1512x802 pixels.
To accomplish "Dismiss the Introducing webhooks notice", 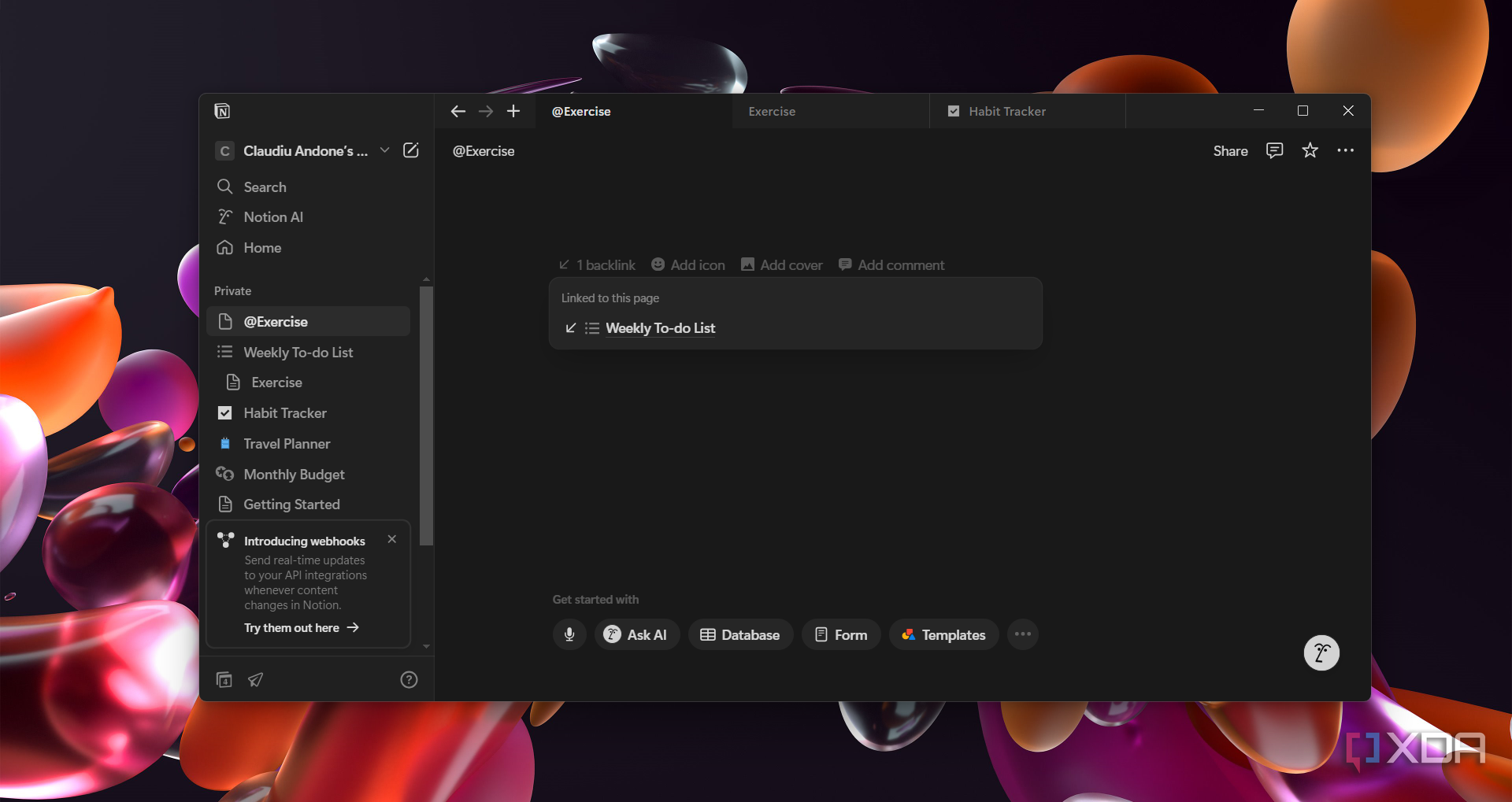I will (391, 539).
